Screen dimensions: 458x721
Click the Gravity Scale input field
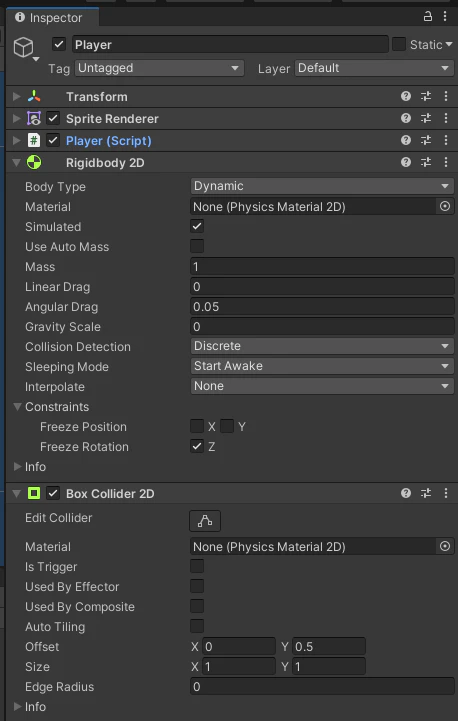tap(322, 326)
